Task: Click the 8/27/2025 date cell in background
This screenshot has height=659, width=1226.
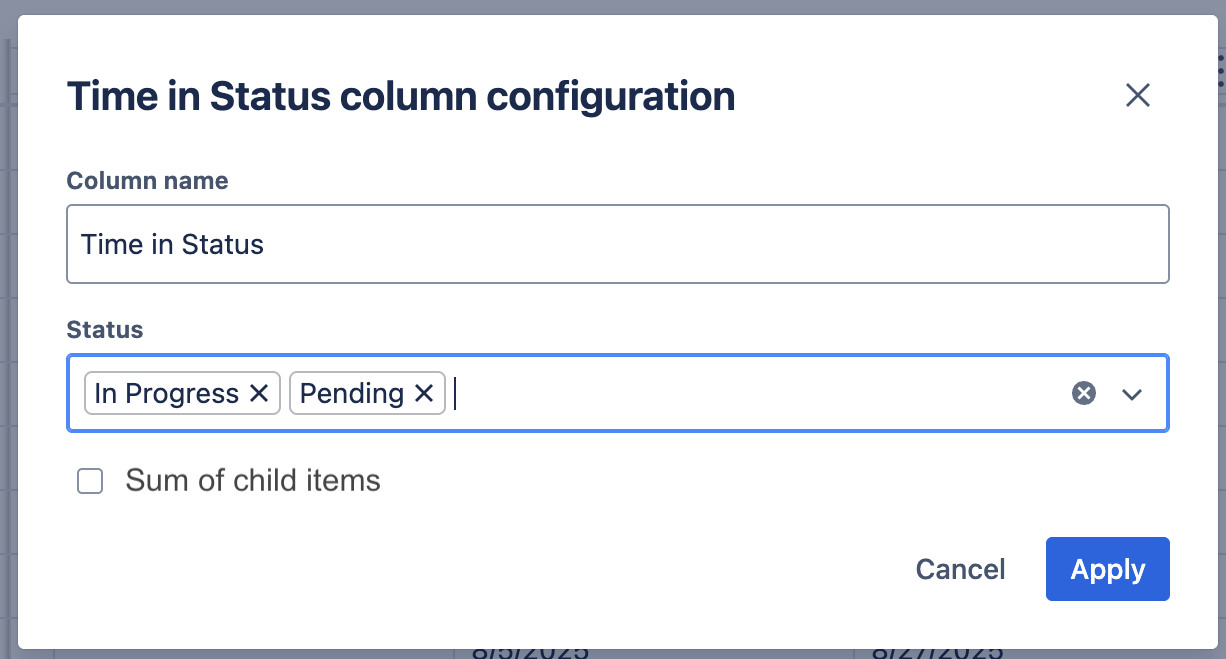Action: tap(936, 653)
